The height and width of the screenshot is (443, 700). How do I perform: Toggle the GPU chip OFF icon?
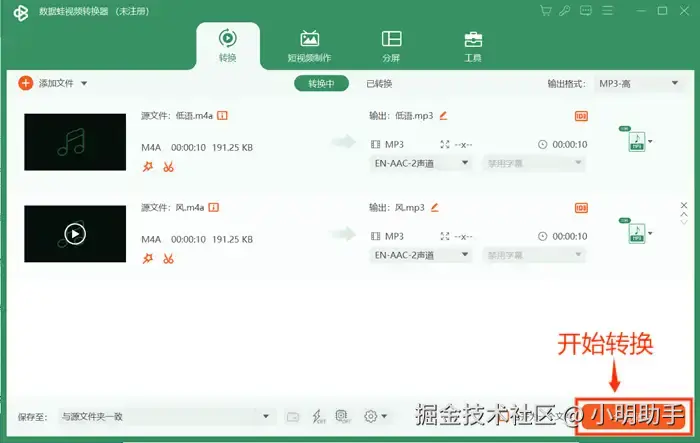[x=342, y=417]
